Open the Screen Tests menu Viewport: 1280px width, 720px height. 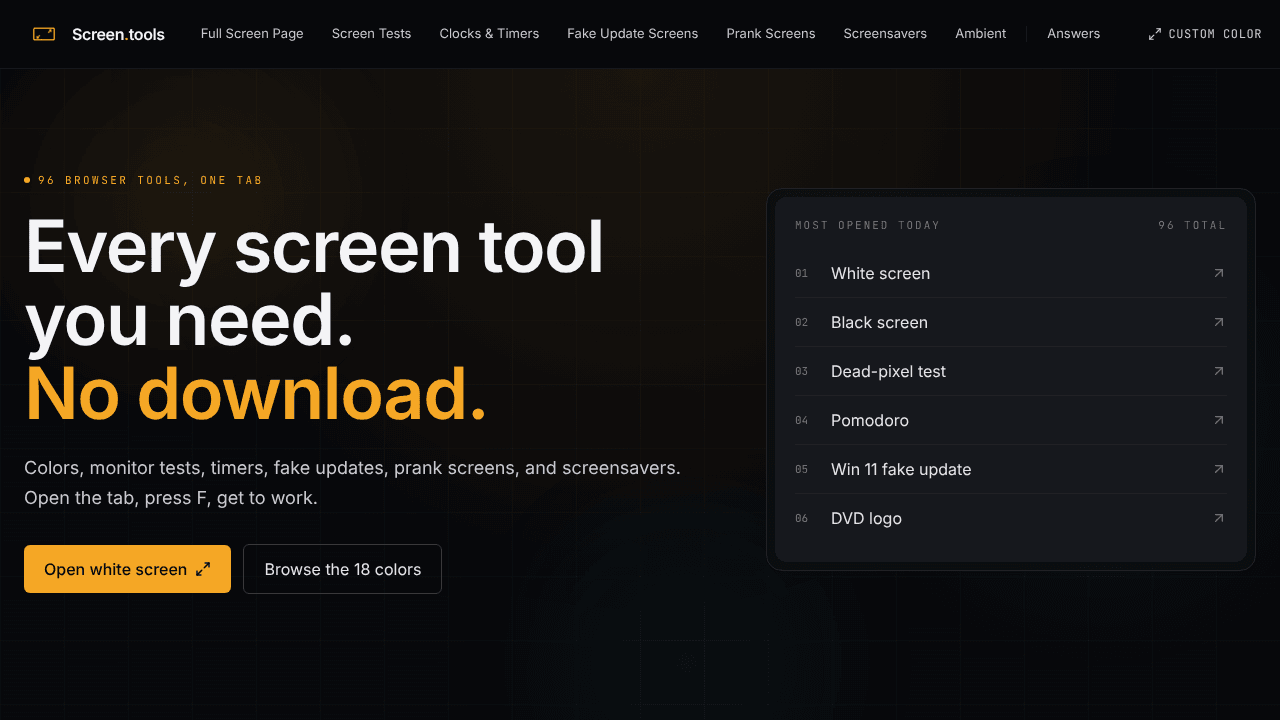point(371,34)
